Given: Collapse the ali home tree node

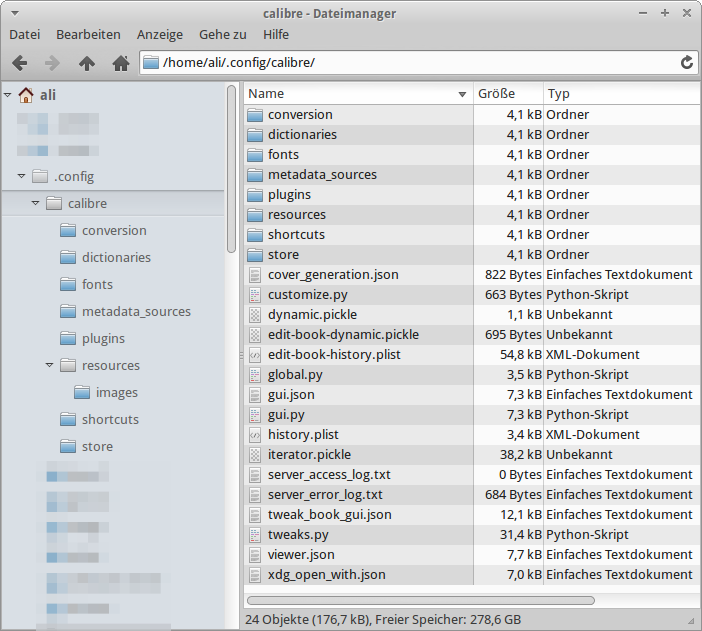Looking at the screenshot, I should (x=8, y=95).
